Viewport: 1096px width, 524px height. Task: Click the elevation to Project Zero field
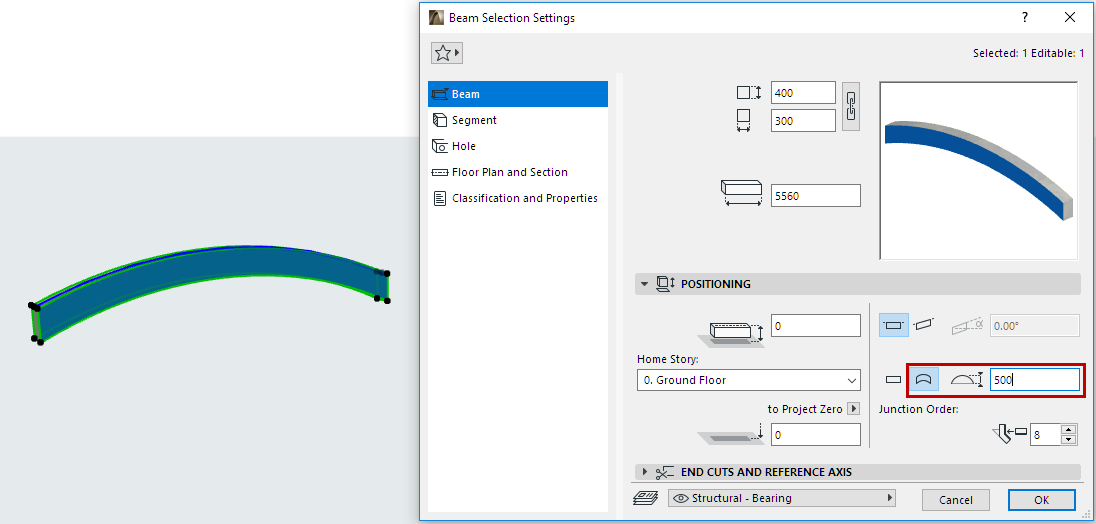coord(816,435)
